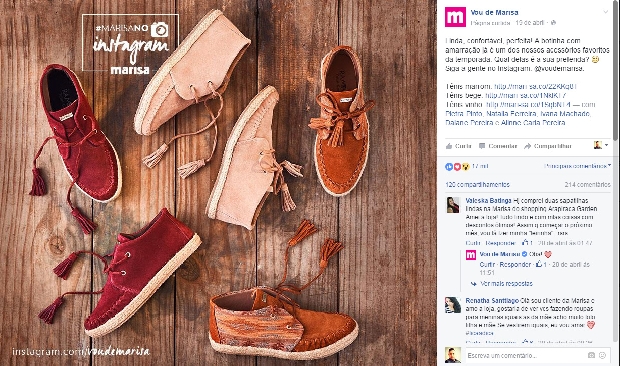The width and height of the screenshot is (620, 366).
Task: Open the 120 compartilhamentos link
Action: tap(477, 185)
